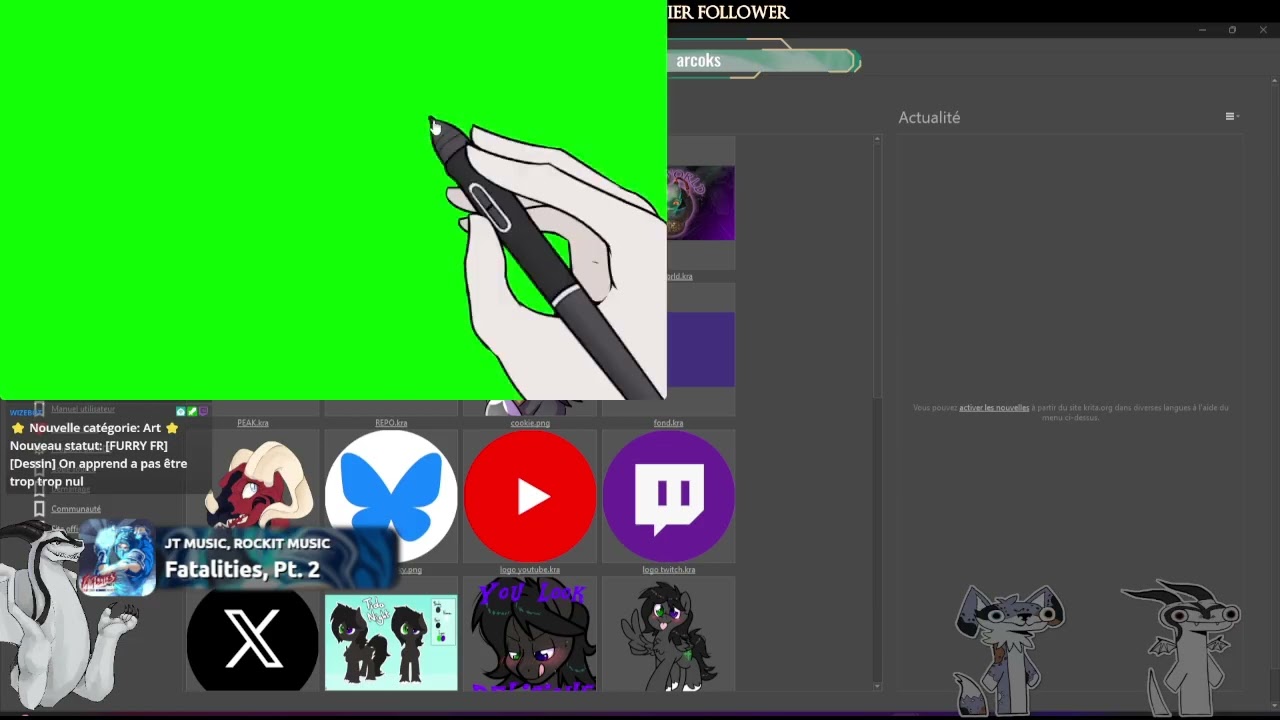Open the black X logo thumbnail
1280x720 pixels.
[x=252, y=639]
